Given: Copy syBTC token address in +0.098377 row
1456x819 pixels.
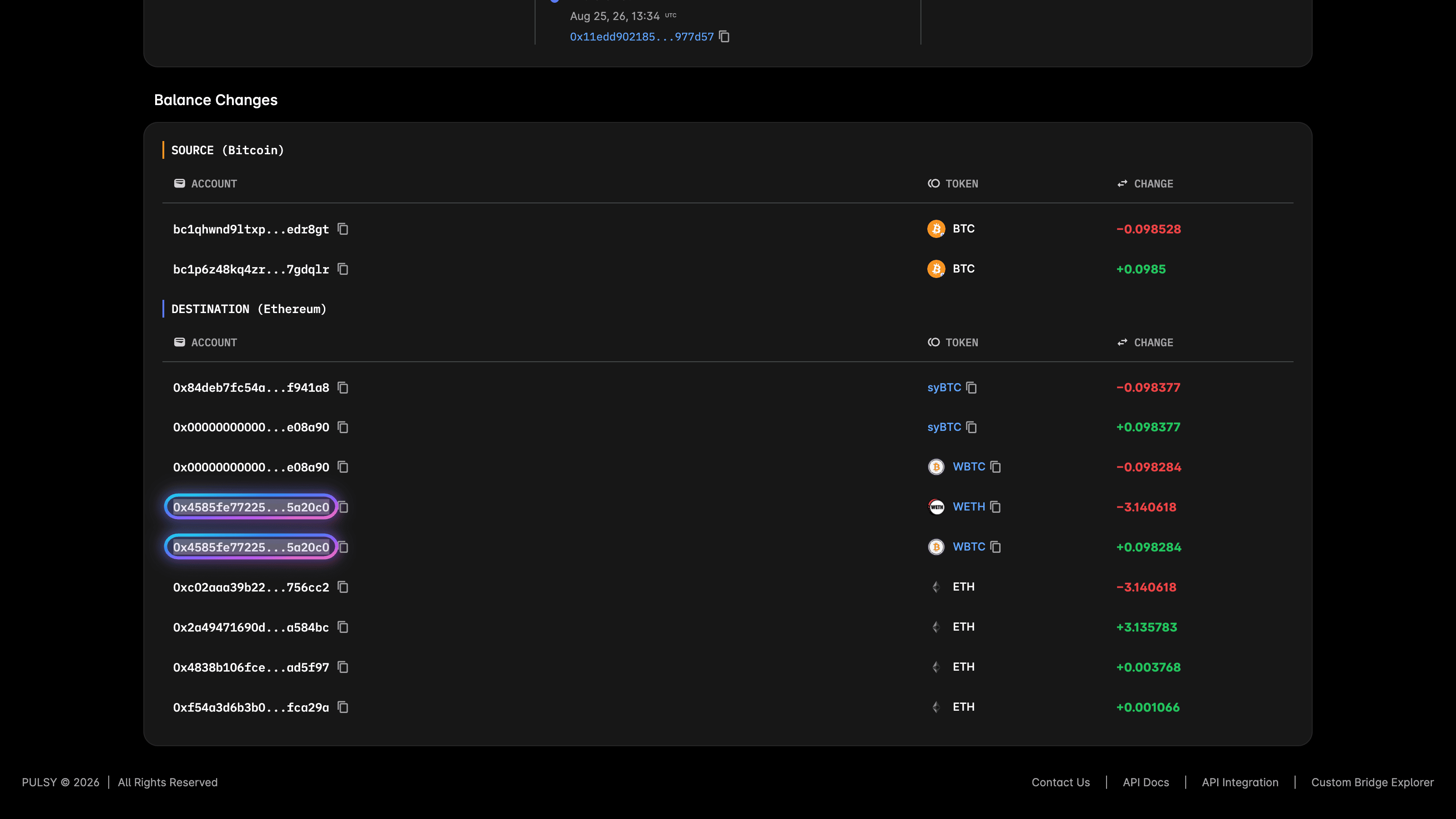Looking at the screenshot, I should tap(971, 427).
